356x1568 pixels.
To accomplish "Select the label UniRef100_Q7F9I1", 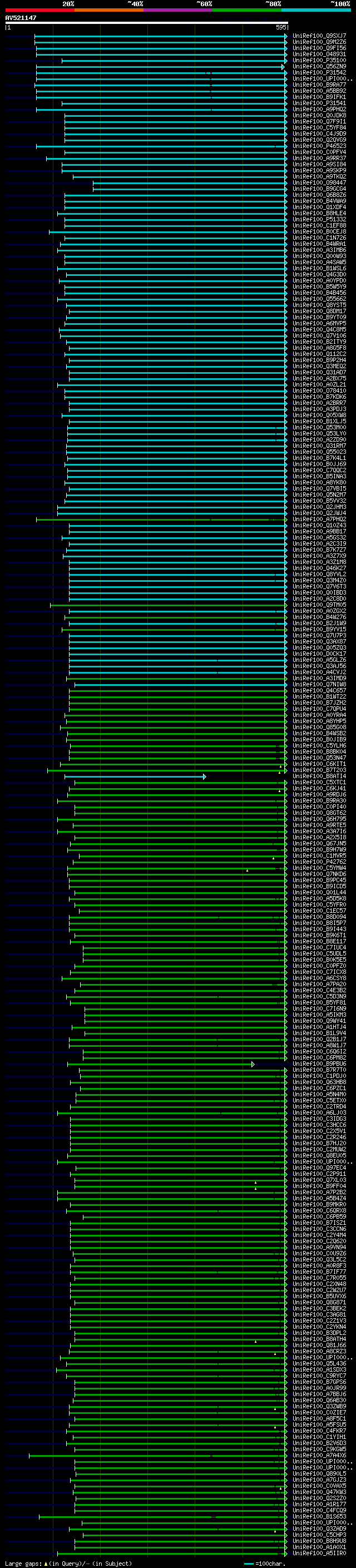I will pyautogui.click(x=319, y=122).
